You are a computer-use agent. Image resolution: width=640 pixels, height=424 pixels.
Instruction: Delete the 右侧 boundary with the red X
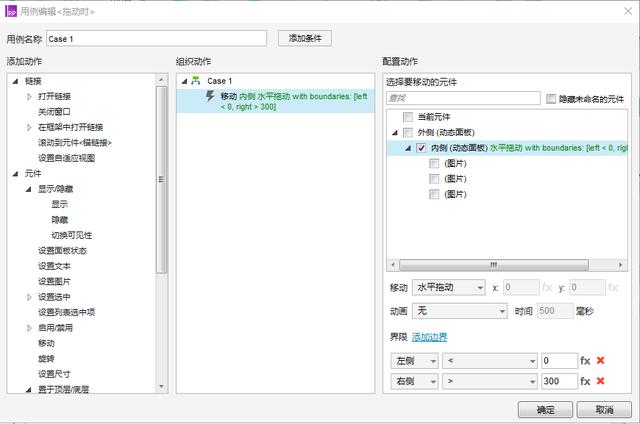coord(601,381)
